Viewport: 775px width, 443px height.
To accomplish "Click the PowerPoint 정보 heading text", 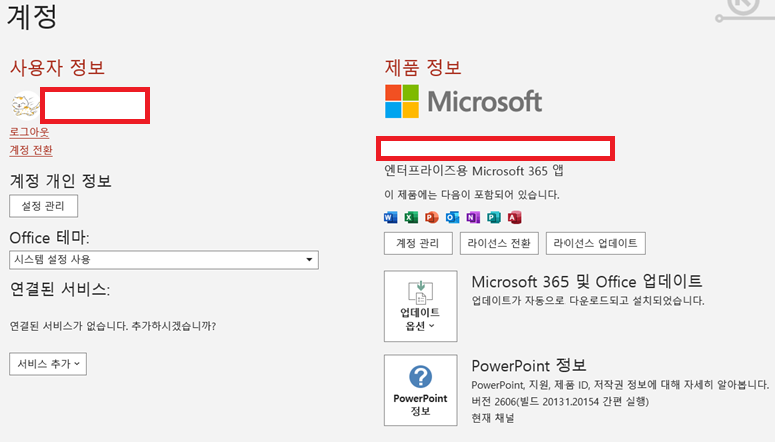I will coord(529,365).
